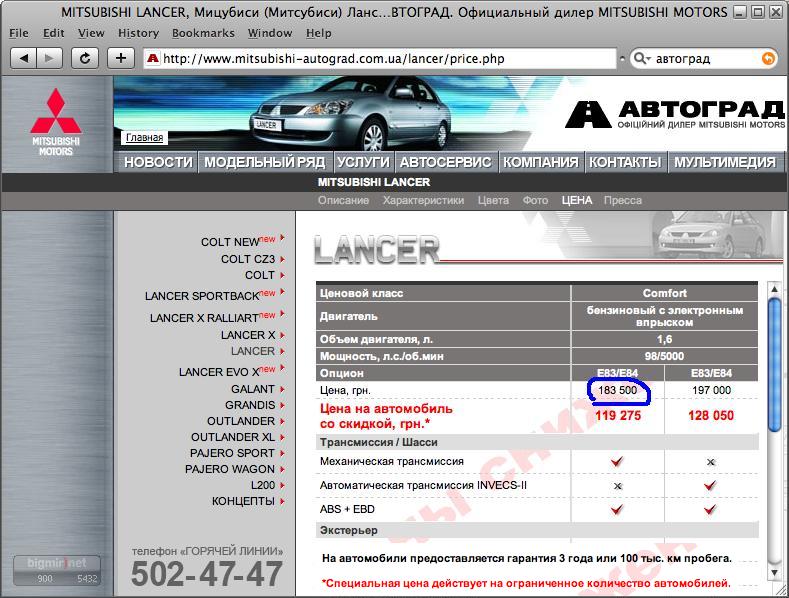The image size is (789, 598).
Task: Click red arrow beside COLT
Action: [x=282, y=275]
